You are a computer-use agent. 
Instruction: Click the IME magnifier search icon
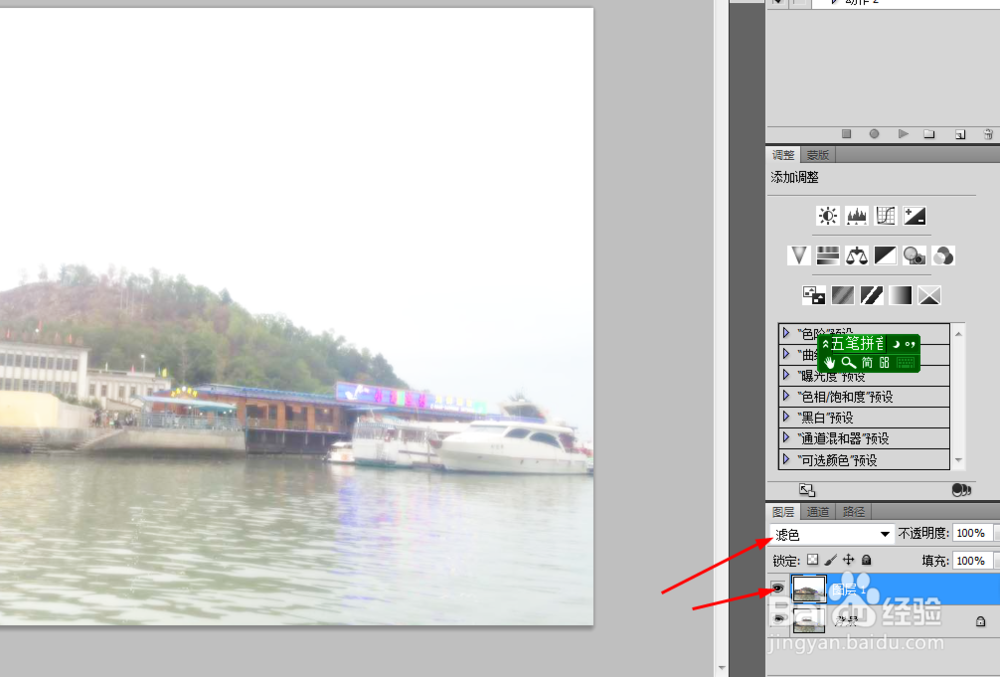coord(848,363)
